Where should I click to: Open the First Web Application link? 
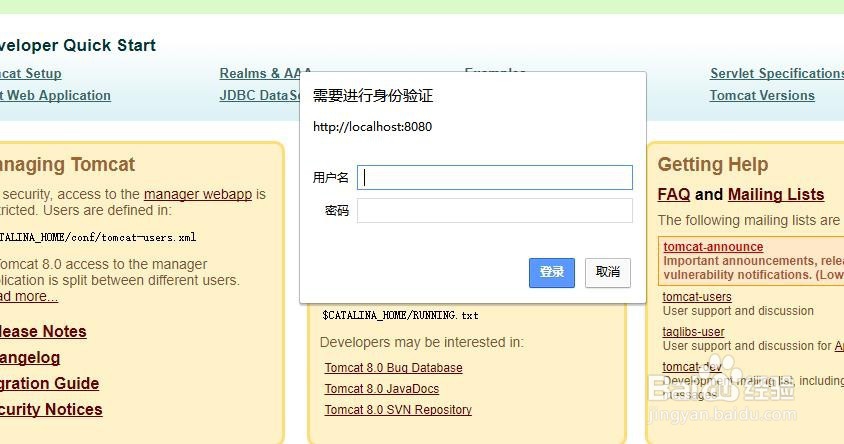(x=55, y=95)
